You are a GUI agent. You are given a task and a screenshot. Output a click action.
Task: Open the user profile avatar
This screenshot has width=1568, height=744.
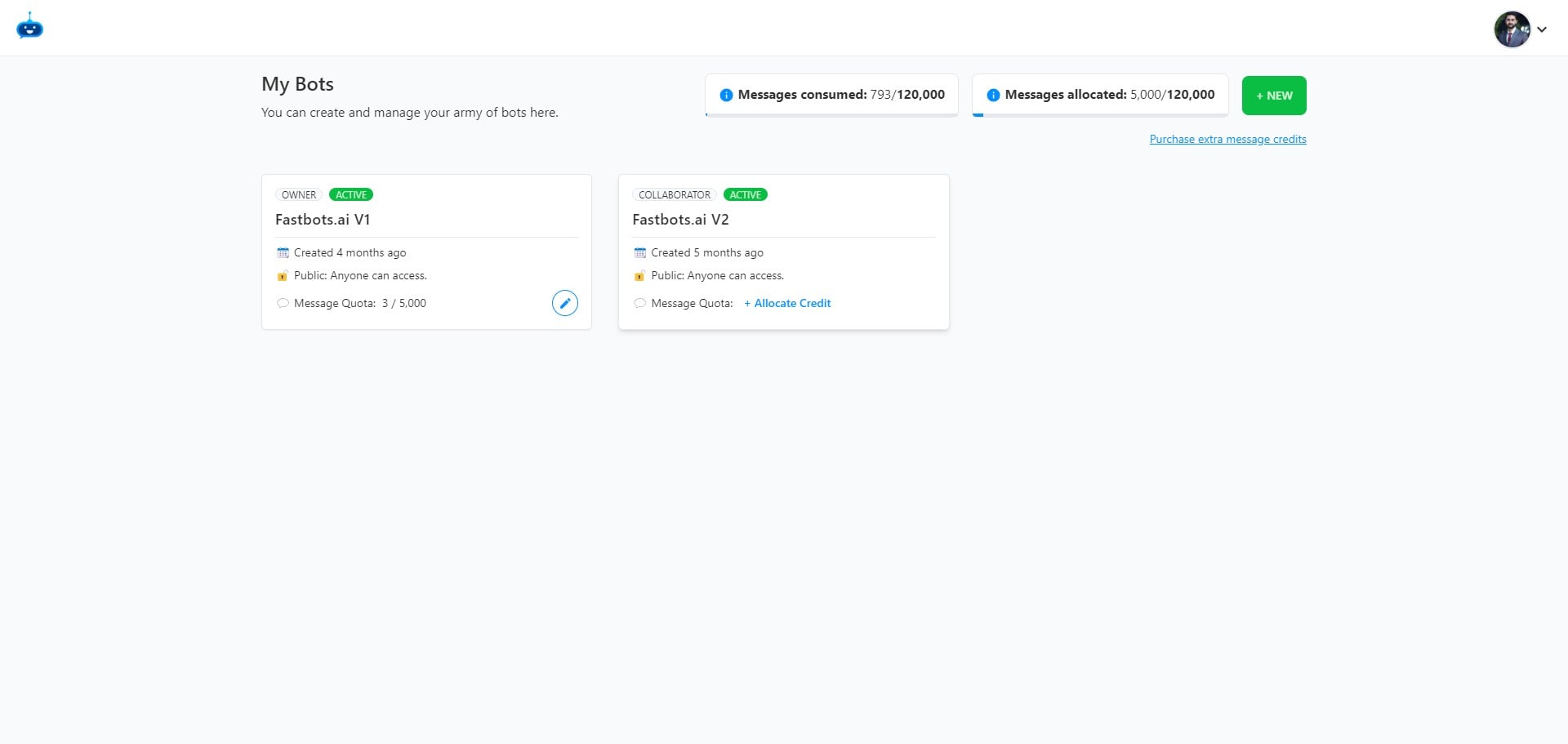click(x=1512, y=29)
